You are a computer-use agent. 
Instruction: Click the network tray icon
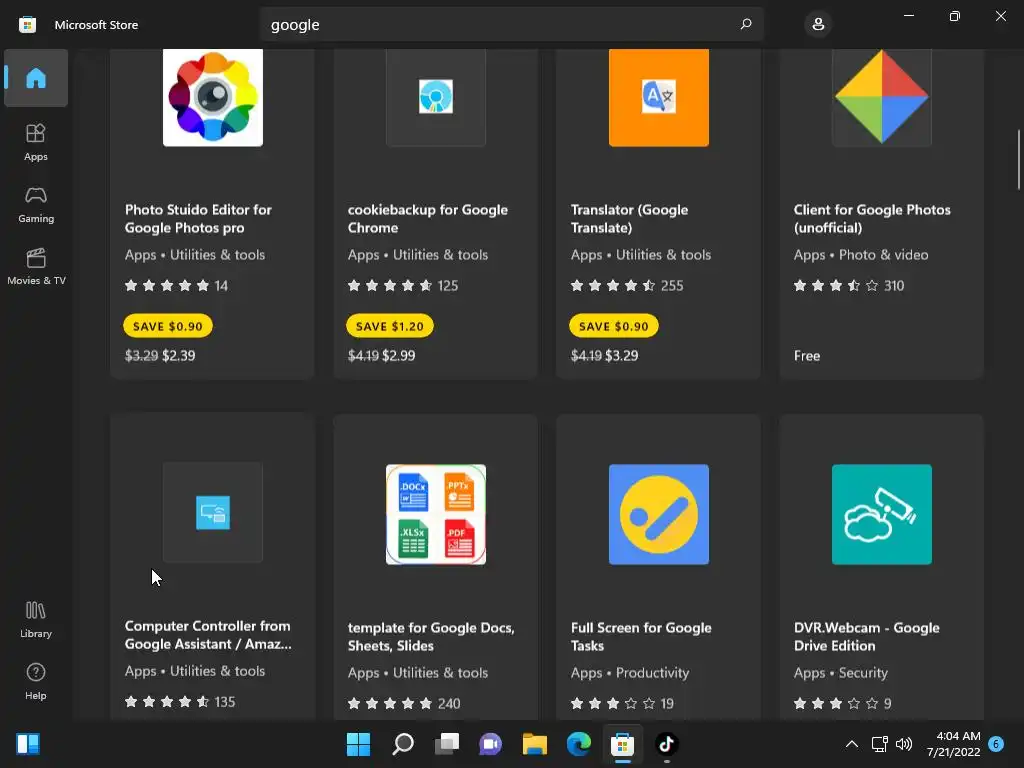[x=879, y=744]
